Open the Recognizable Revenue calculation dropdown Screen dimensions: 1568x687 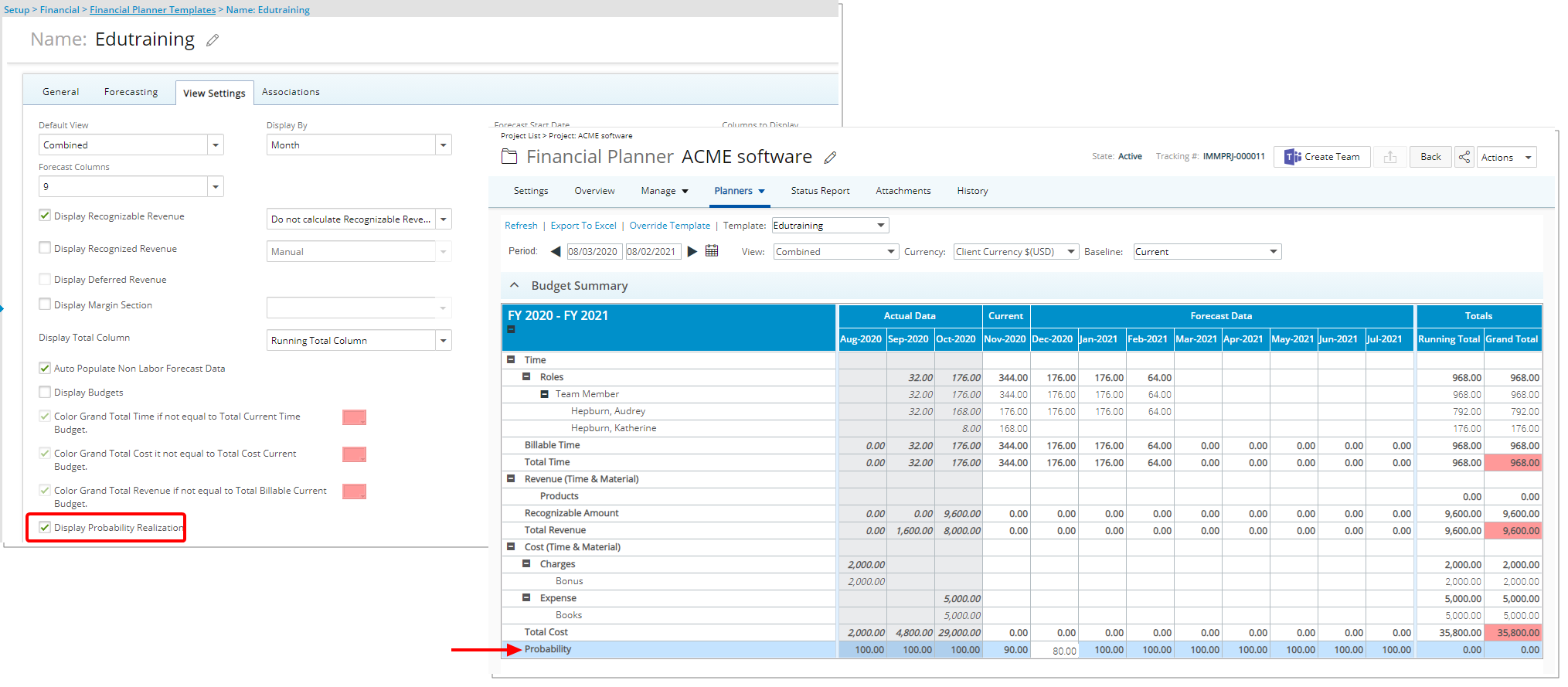(359, 219)
